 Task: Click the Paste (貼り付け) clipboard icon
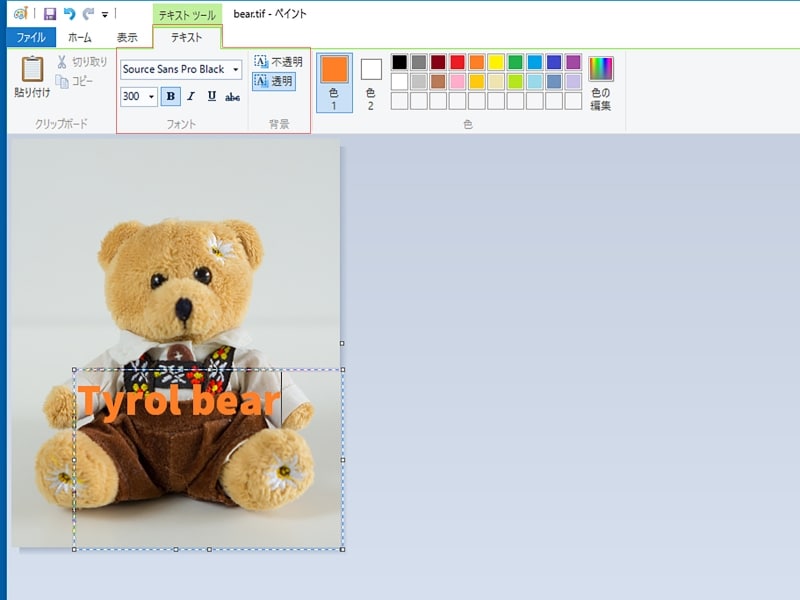pyautogui.click(x=32, y=70)
